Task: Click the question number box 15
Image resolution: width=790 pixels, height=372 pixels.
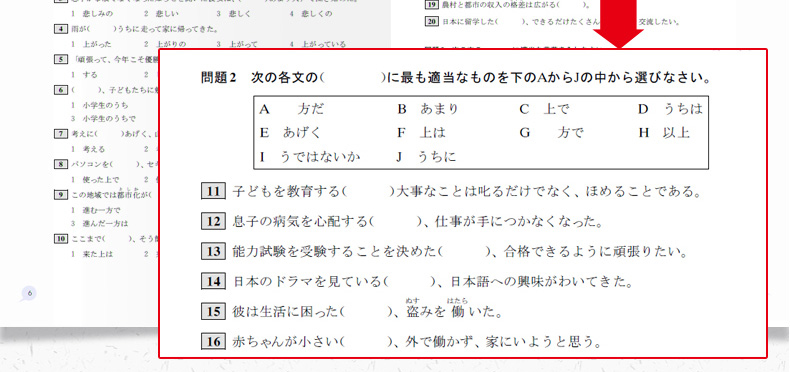Action: point(213,312)
